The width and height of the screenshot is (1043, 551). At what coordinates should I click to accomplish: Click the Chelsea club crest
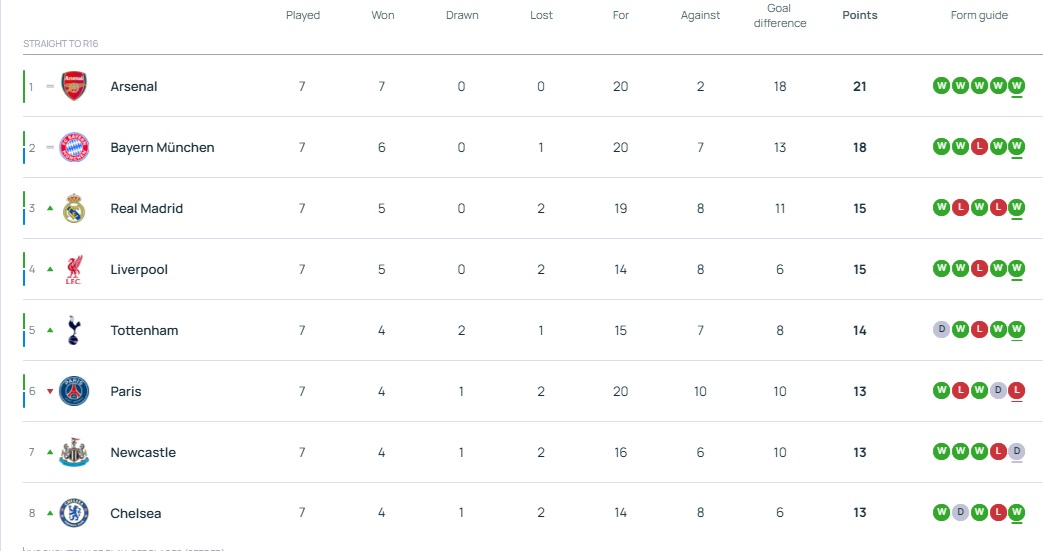(74, 513)
